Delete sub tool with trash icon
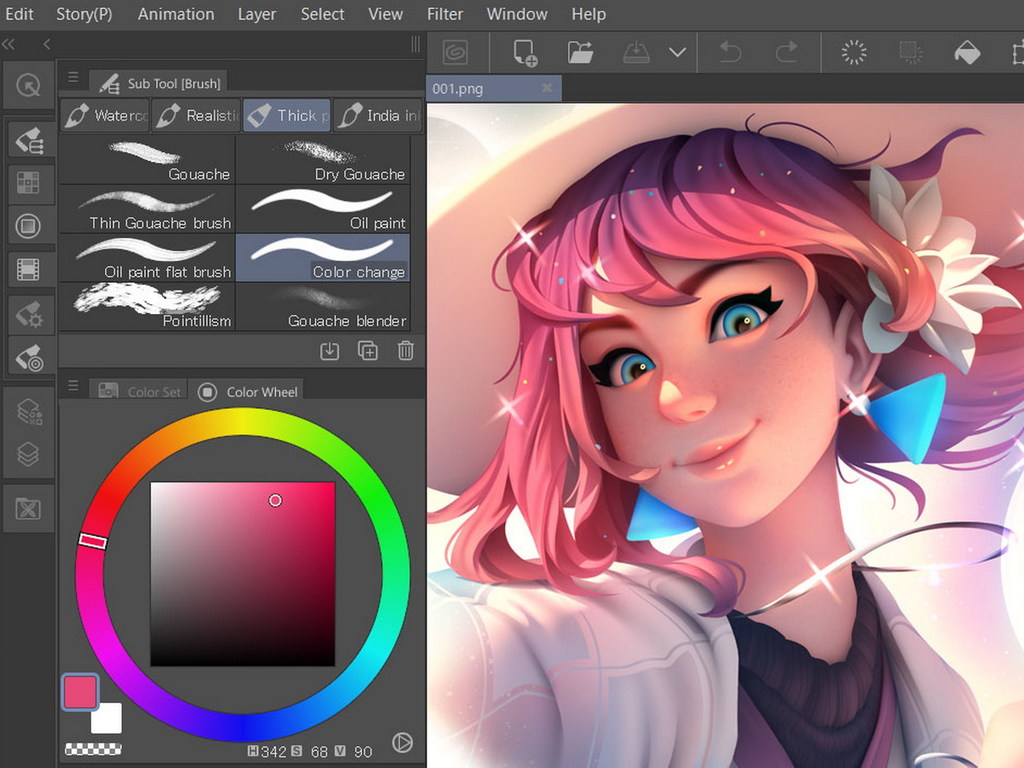Viewport: 1024px width, 768px height. coord(405,350)
